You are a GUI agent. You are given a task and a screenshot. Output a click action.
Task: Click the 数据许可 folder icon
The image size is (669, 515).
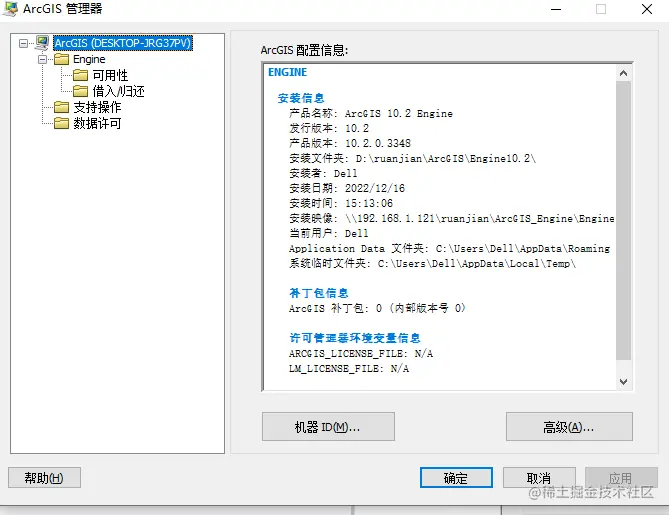tap(61, 123)
